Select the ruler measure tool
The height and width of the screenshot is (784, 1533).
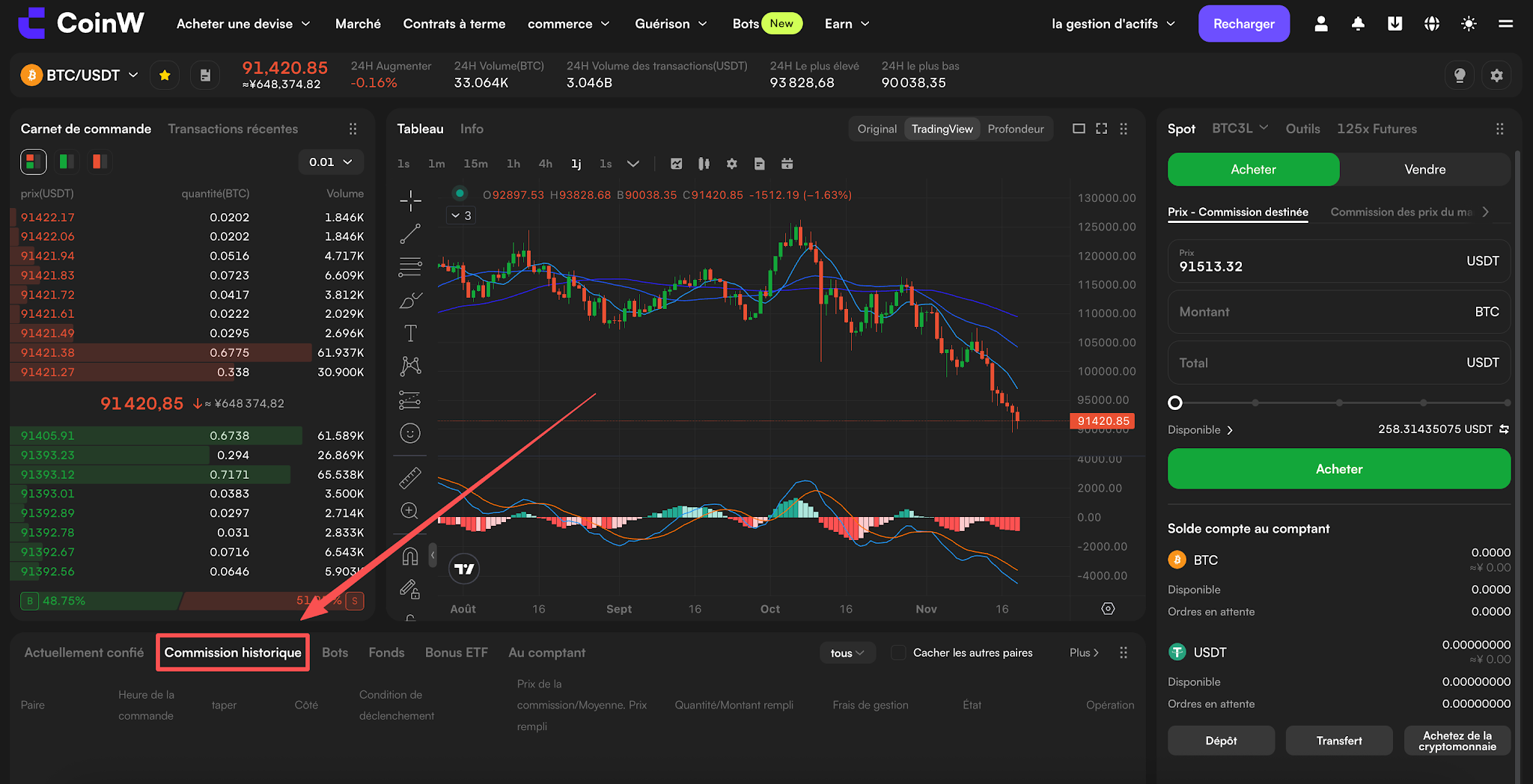pos(410,477)
